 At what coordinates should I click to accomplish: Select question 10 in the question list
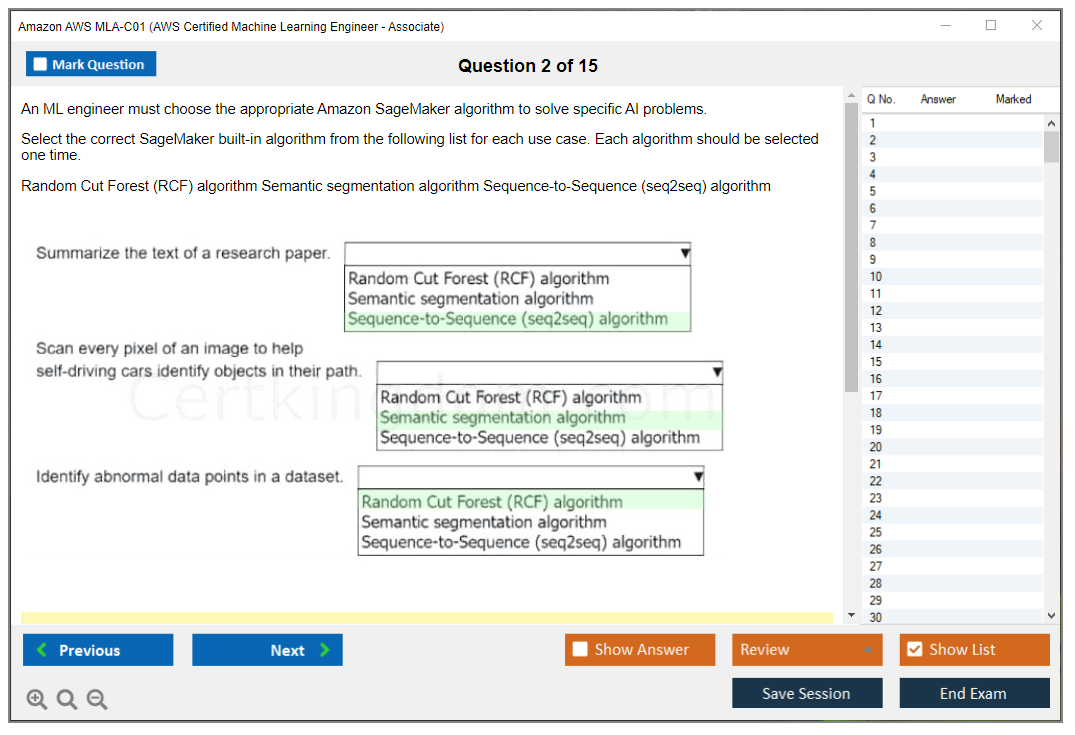[900, 276]
